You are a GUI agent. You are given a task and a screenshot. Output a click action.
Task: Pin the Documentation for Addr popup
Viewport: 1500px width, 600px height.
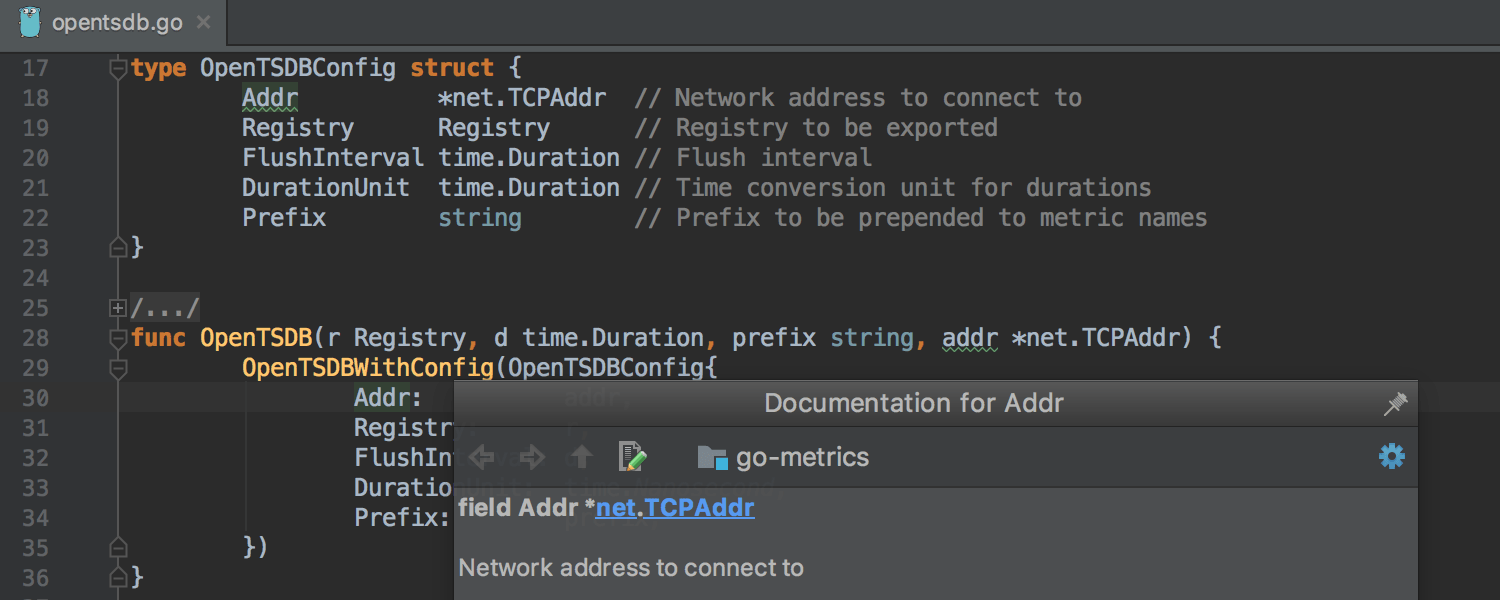pos(1395,404)
